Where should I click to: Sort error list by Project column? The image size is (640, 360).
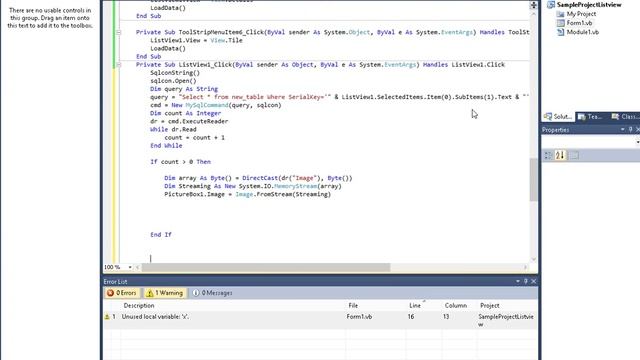[x=489, y=305]
